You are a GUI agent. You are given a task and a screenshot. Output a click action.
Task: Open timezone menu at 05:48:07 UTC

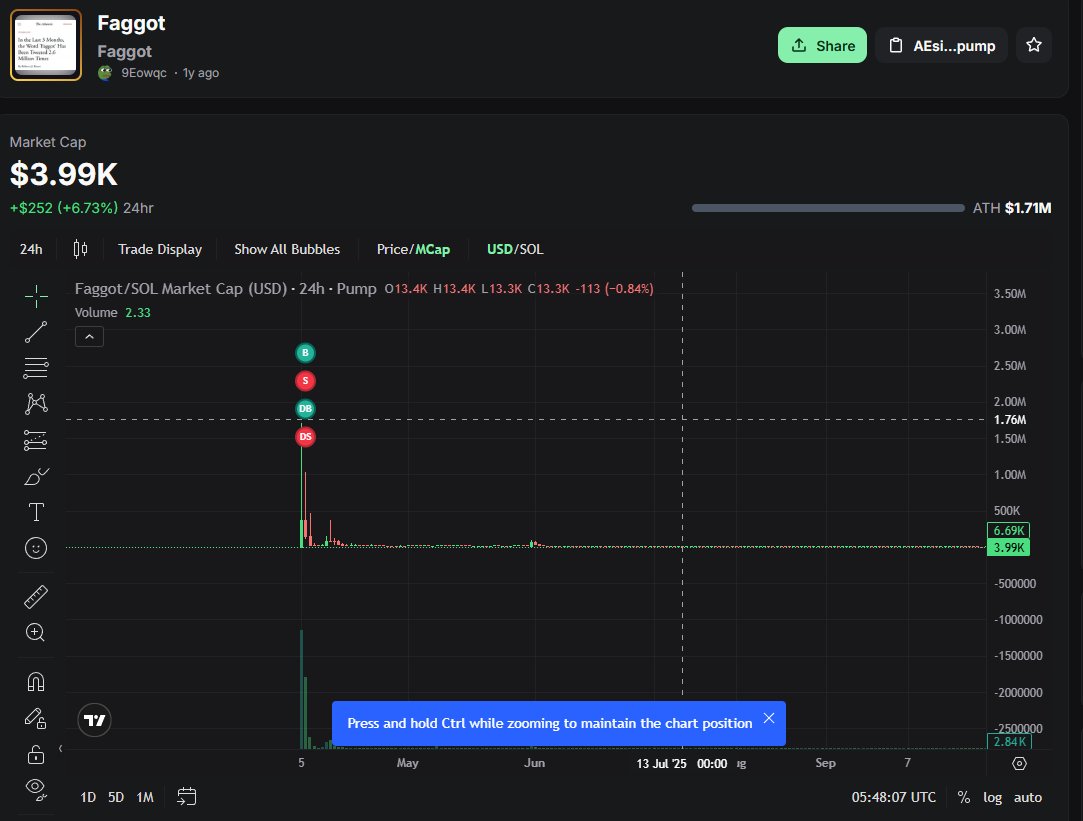(894, 798)
